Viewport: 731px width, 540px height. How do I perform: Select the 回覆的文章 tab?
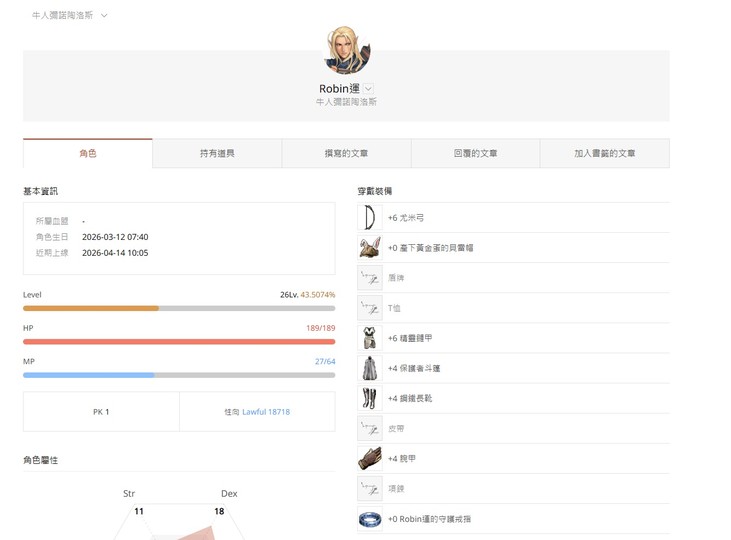click(x=475, y=153)
